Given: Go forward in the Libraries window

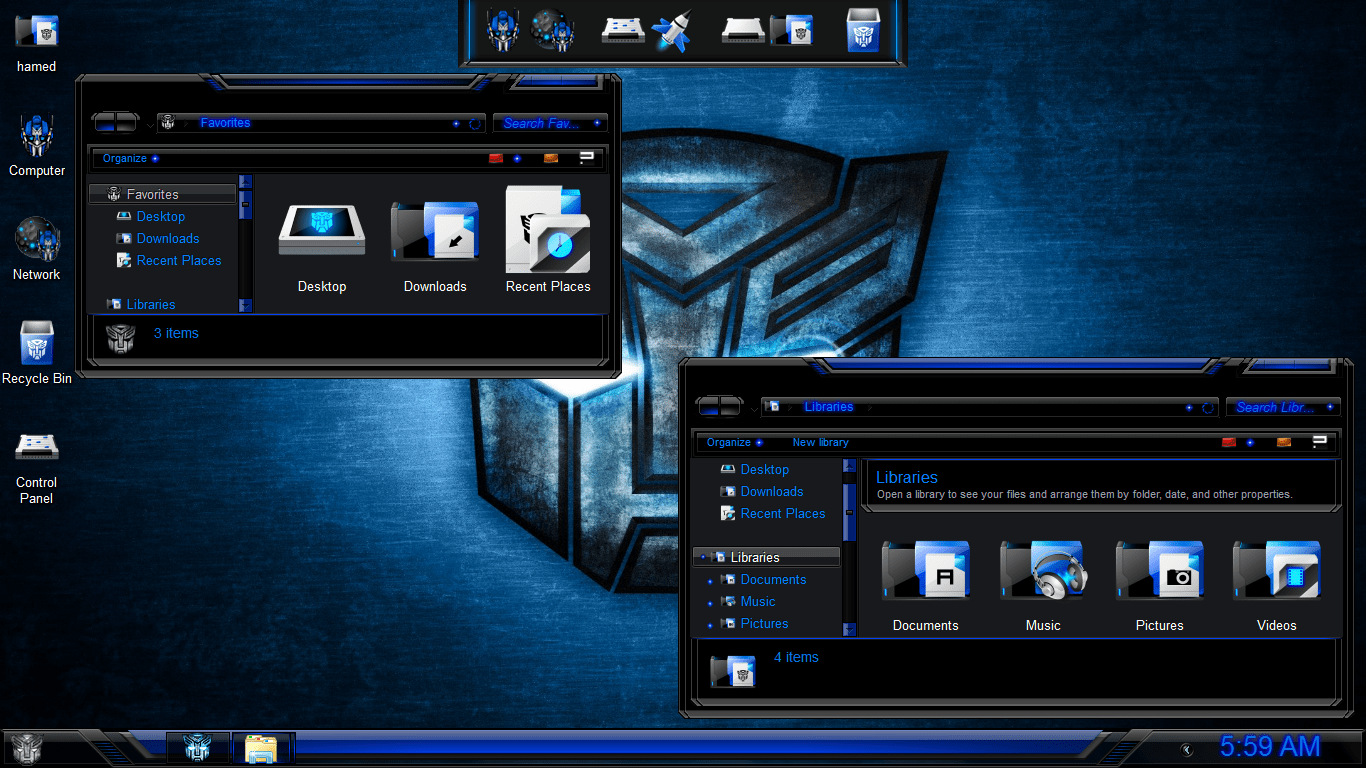Looking at the screenshot, I should click(731, 406).
